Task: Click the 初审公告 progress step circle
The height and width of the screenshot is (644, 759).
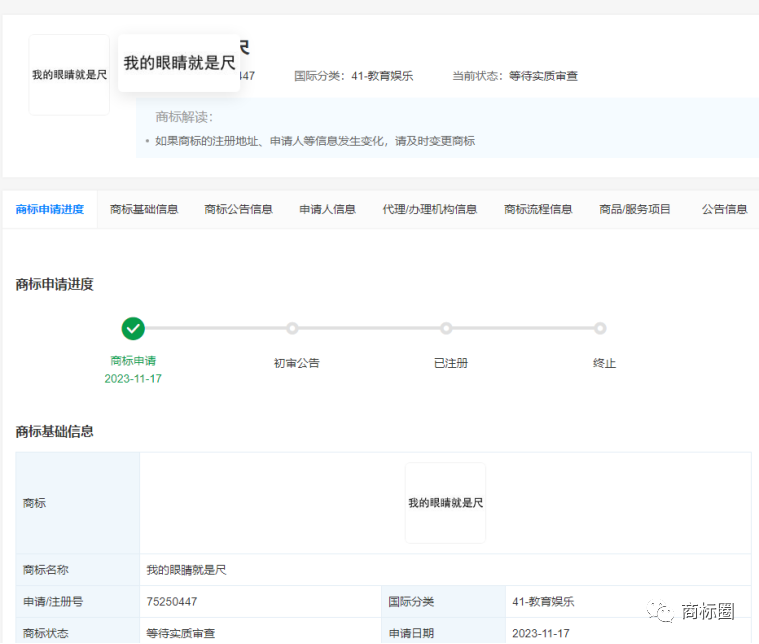Action: click(x=292, y=328)
